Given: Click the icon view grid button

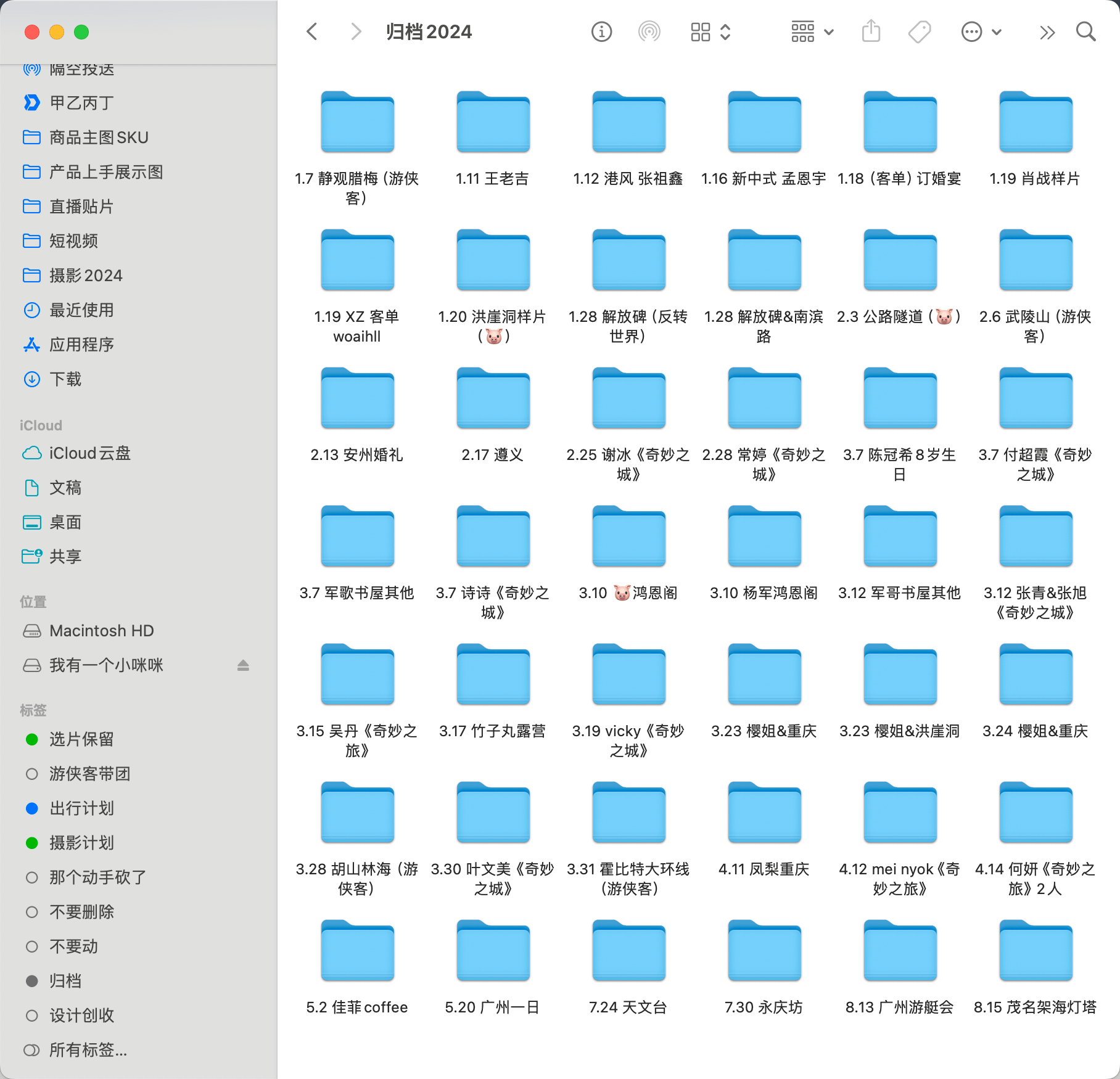Looking at the screenshot, I should [700, 31].
